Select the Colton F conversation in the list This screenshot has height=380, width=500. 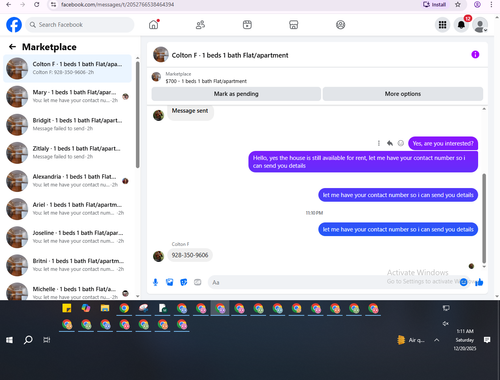click(x=67, y=68)
